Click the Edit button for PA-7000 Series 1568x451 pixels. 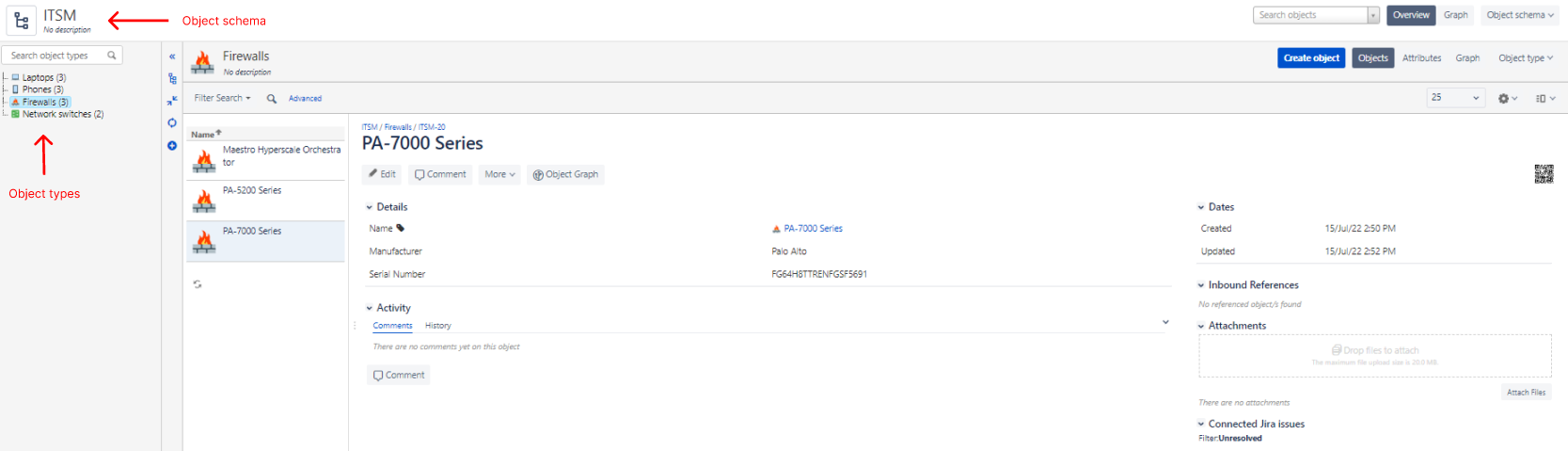point(382,174)
